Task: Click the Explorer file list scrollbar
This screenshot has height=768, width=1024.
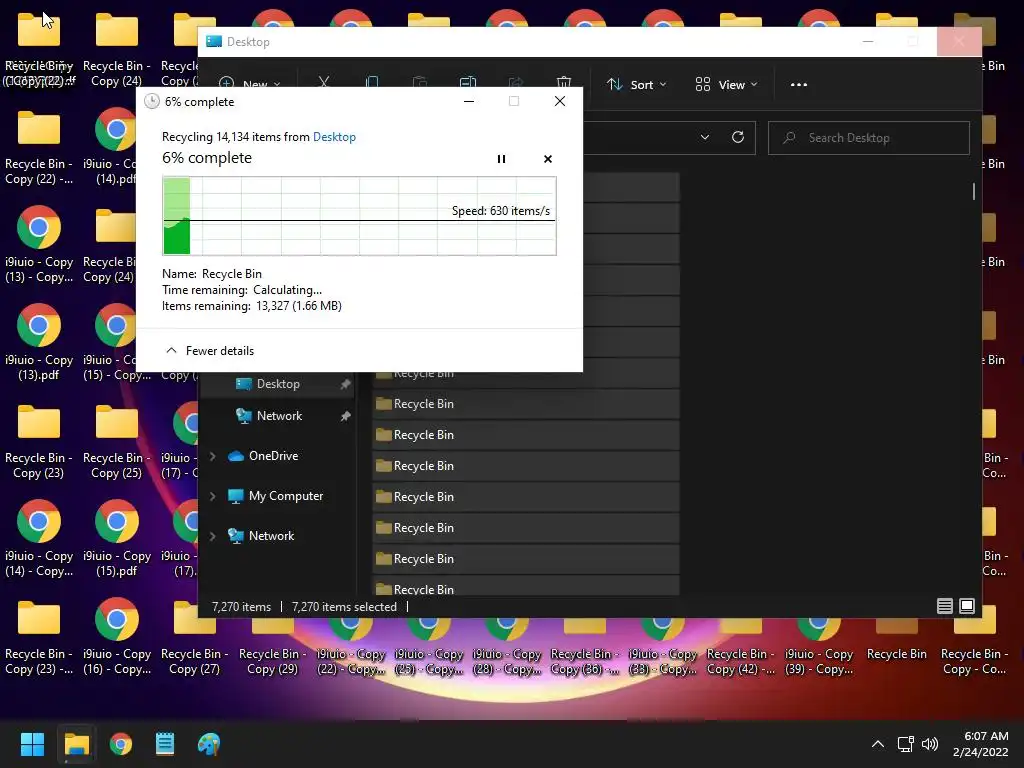Action: [x=974, y=191]
